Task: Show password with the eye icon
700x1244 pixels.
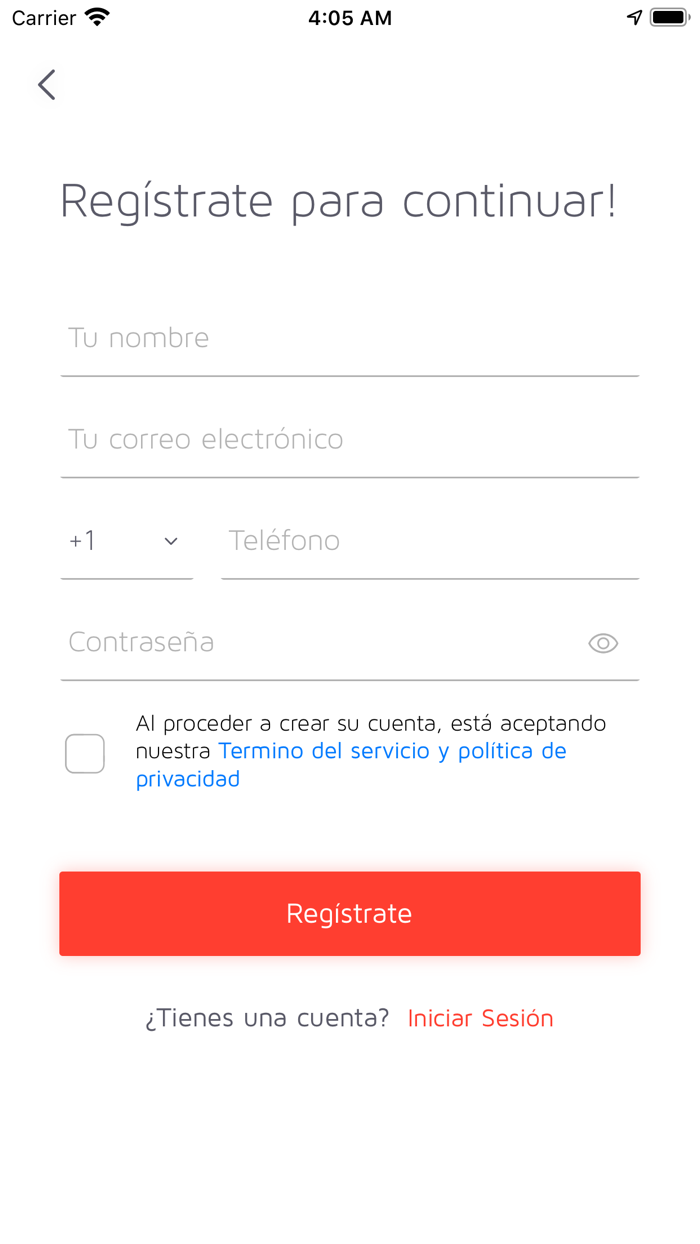Action: (x=603, y=643)
